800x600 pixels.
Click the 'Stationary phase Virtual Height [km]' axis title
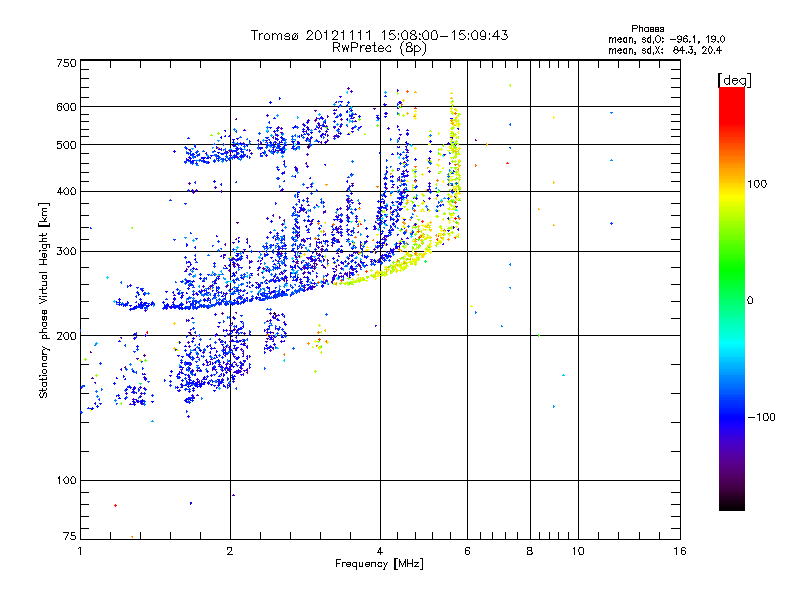tap(43, 300)
